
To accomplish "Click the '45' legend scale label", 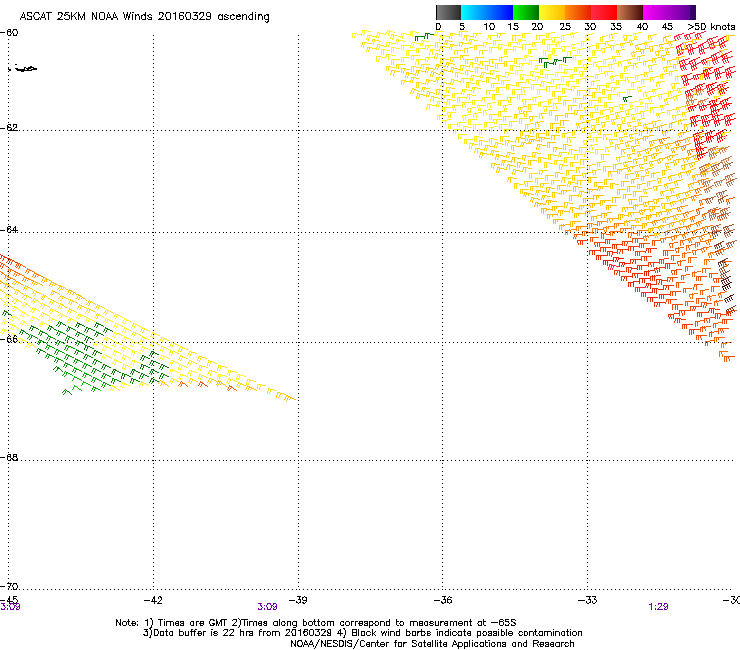I will [x=667, y=27].
